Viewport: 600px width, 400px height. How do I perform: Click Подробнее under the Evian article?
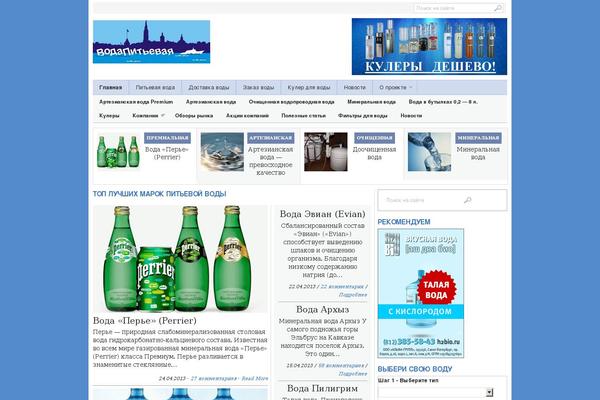coord(353,295)
